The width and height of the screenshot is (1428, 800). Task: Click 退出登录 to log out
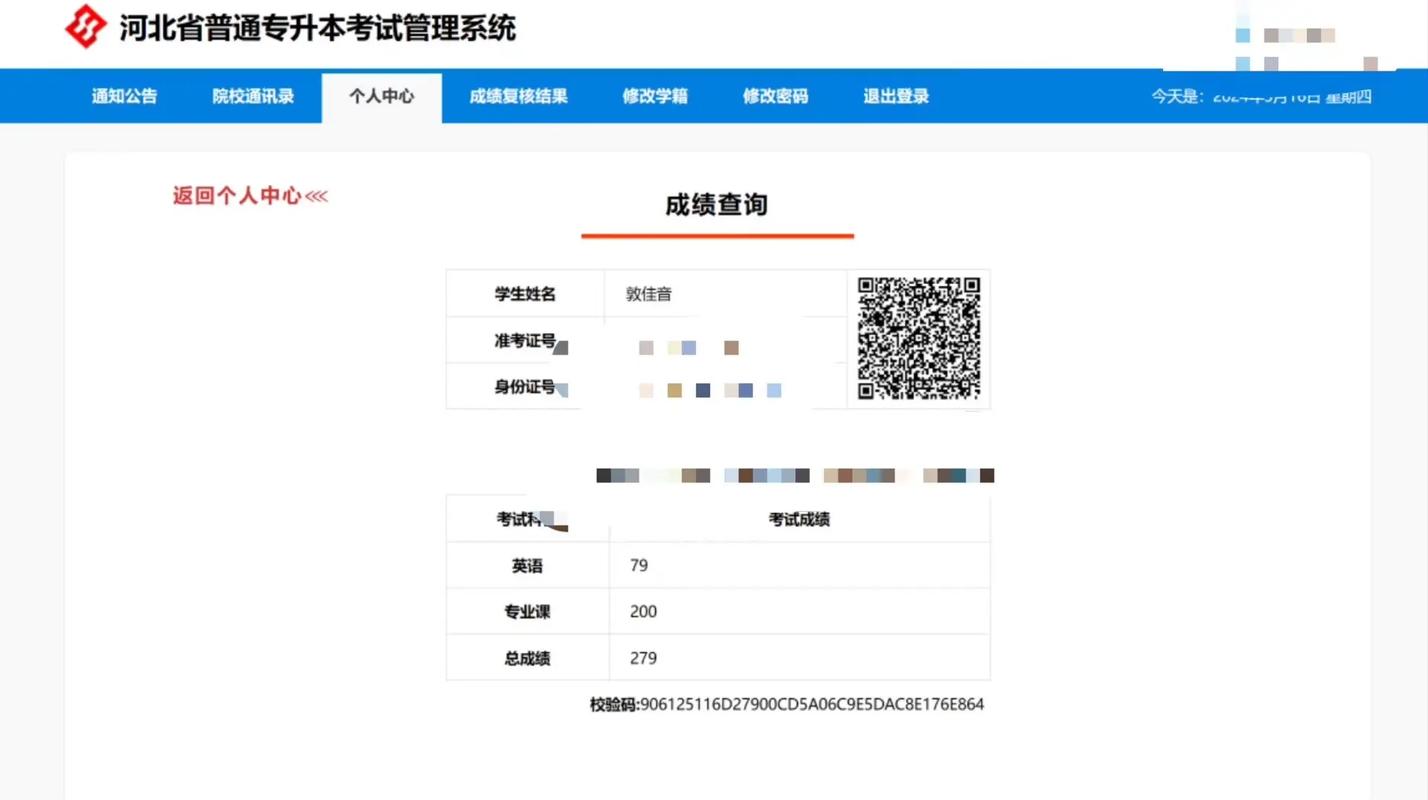coord(894,96)
